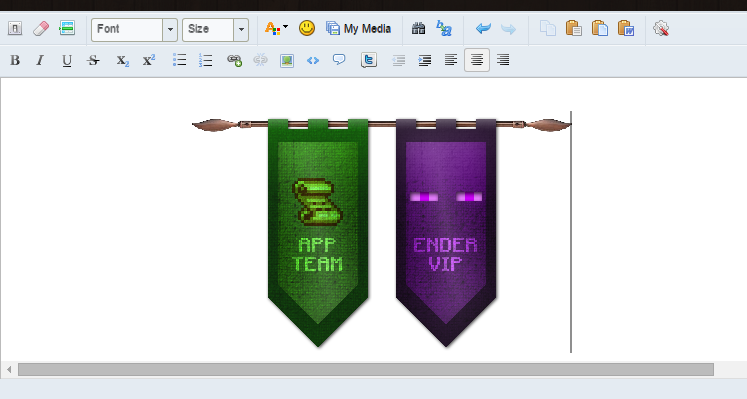Click the Insert Link icon
Image resolution: width=747 pixels, height=399 pixels.
click(x=234, y=60)
